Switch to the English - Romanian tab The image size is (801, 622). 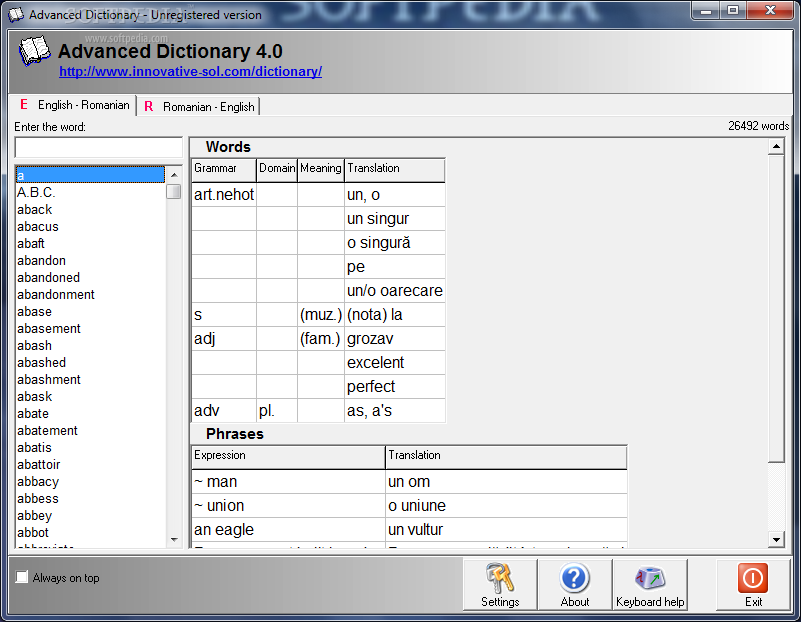(74, 105)
